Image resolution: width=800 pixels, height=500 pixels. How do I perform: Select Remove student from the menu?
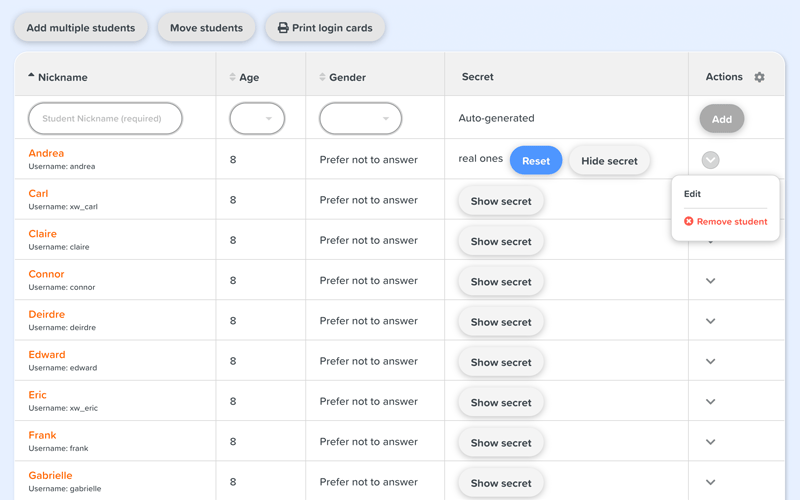pos(732,222)
